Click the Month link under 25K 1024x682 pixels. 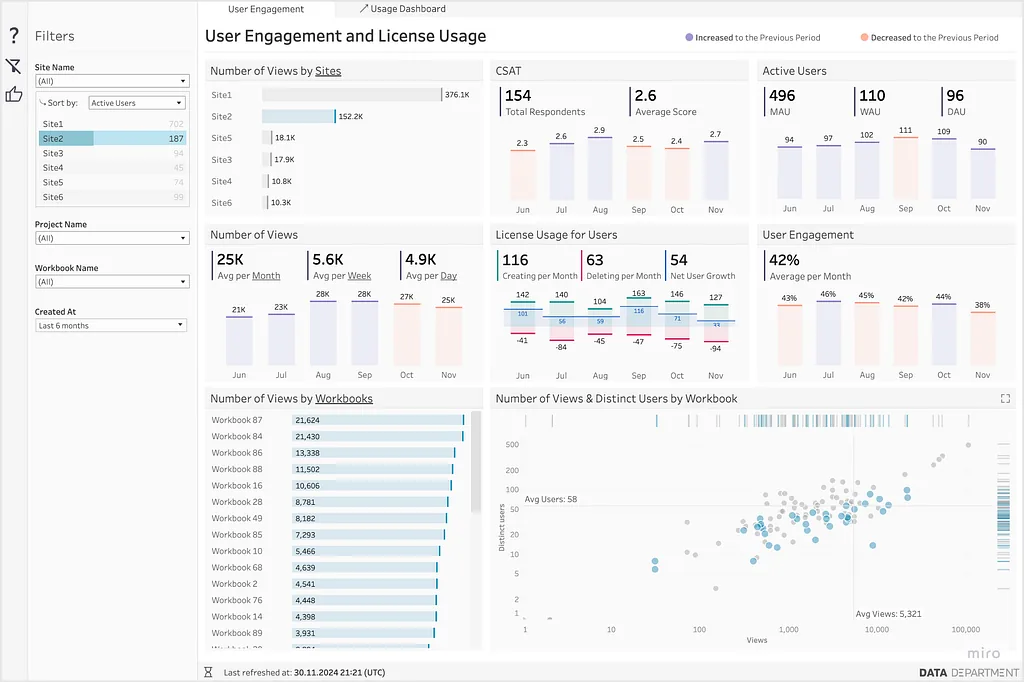click(x=266, y=276)
